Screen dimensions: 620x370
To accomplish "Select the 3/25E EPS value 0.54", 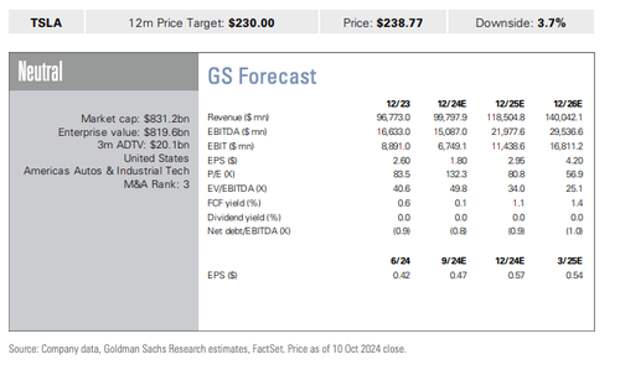I will (x=574, y=275).
